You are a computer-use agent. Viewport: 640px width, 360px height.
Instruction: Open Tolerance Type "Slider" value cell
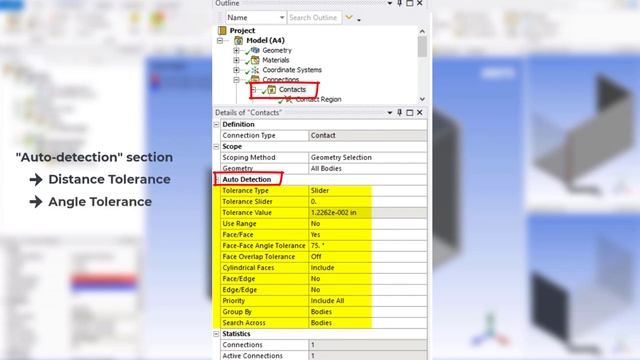[x=368, y=191]
